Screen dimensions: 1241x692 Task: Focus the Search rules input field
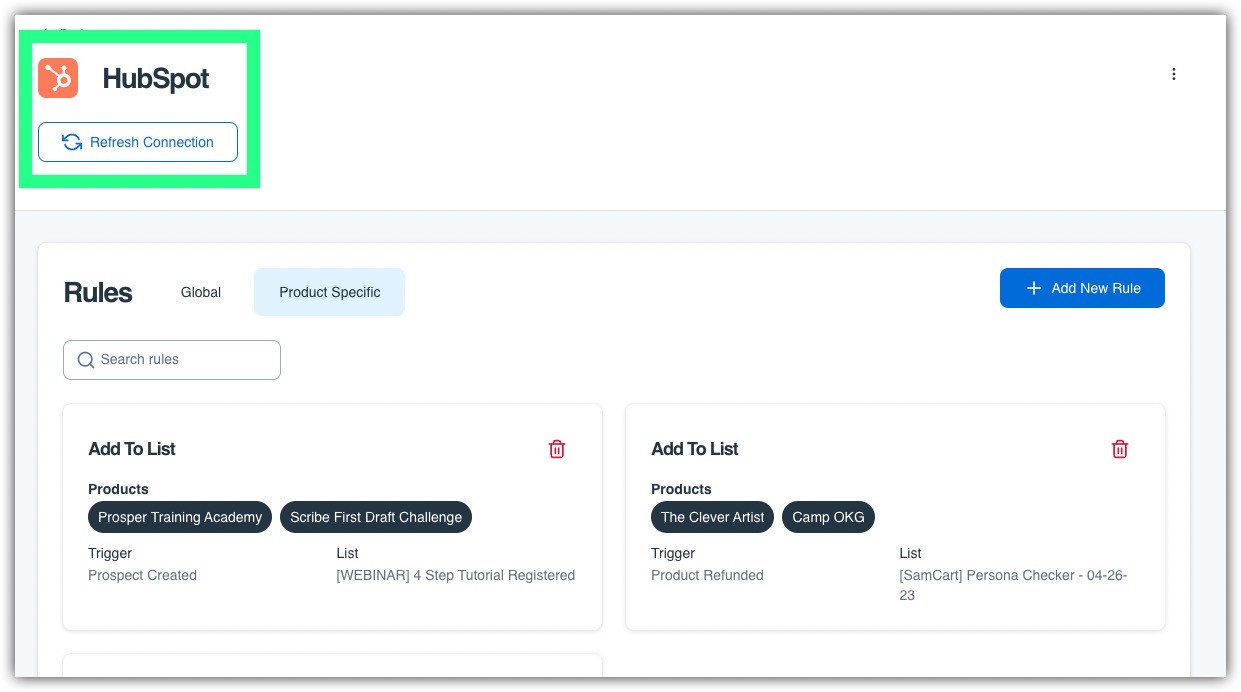point(172,360)
